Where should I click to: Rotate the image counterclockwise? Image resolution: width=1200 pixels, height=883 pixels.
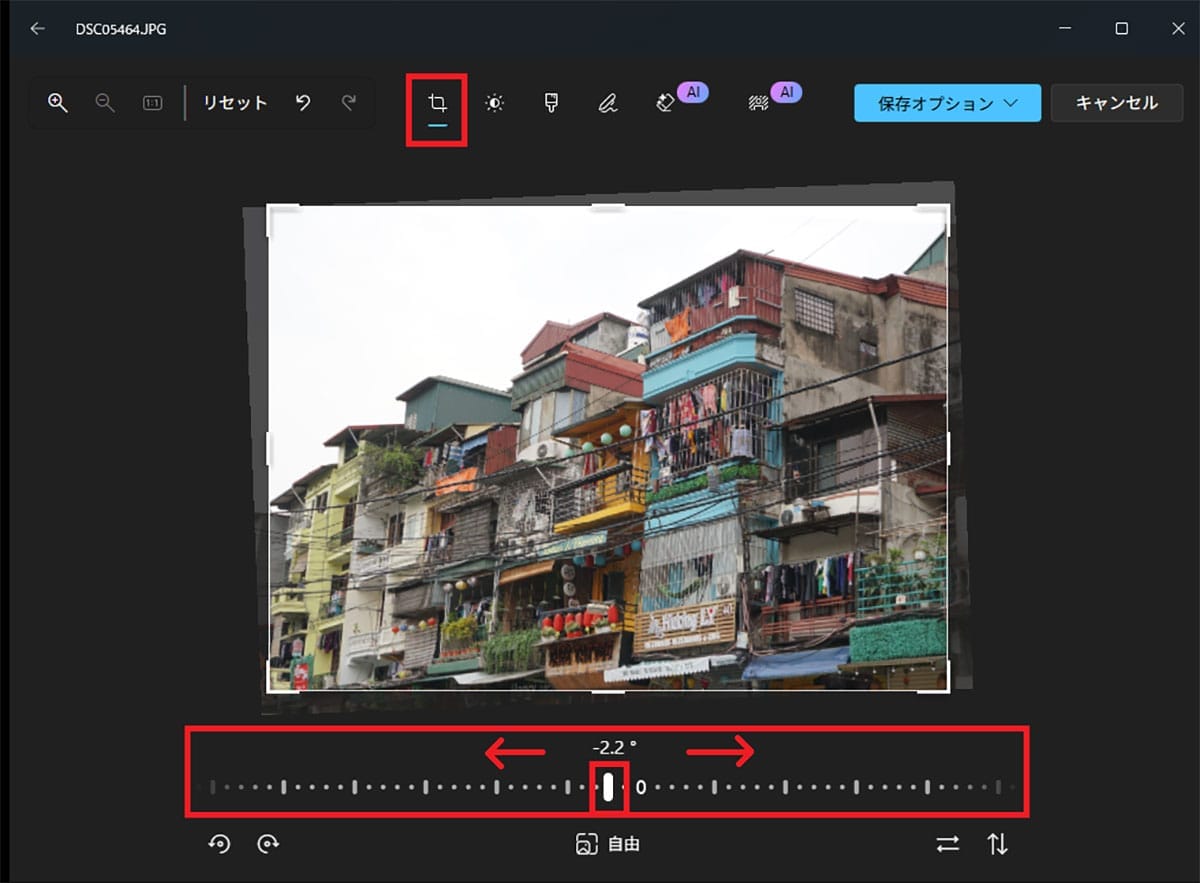coord(220,844)
